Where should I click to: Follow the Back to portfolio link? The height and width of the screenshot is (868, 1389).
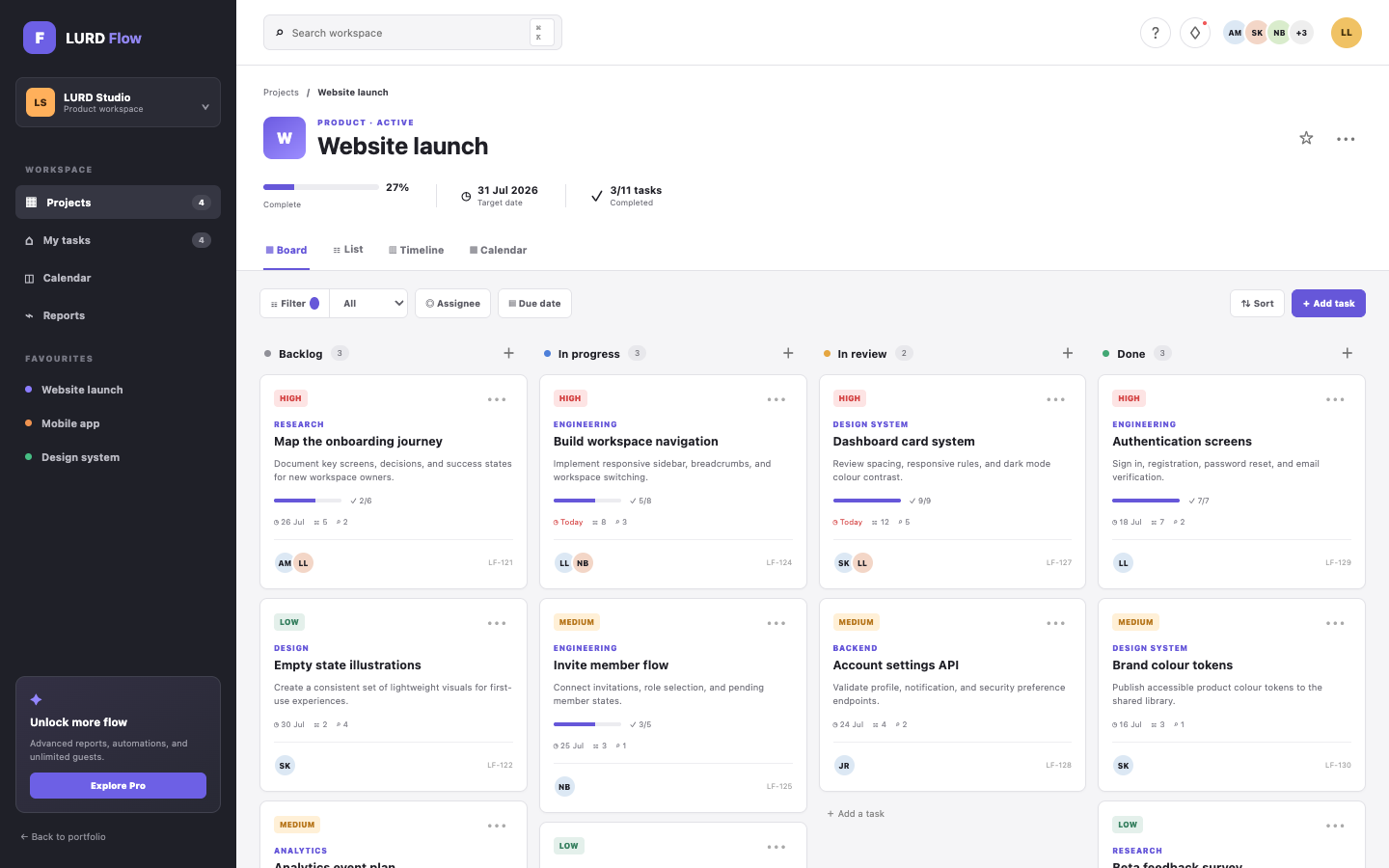click(x=64, y=837)
